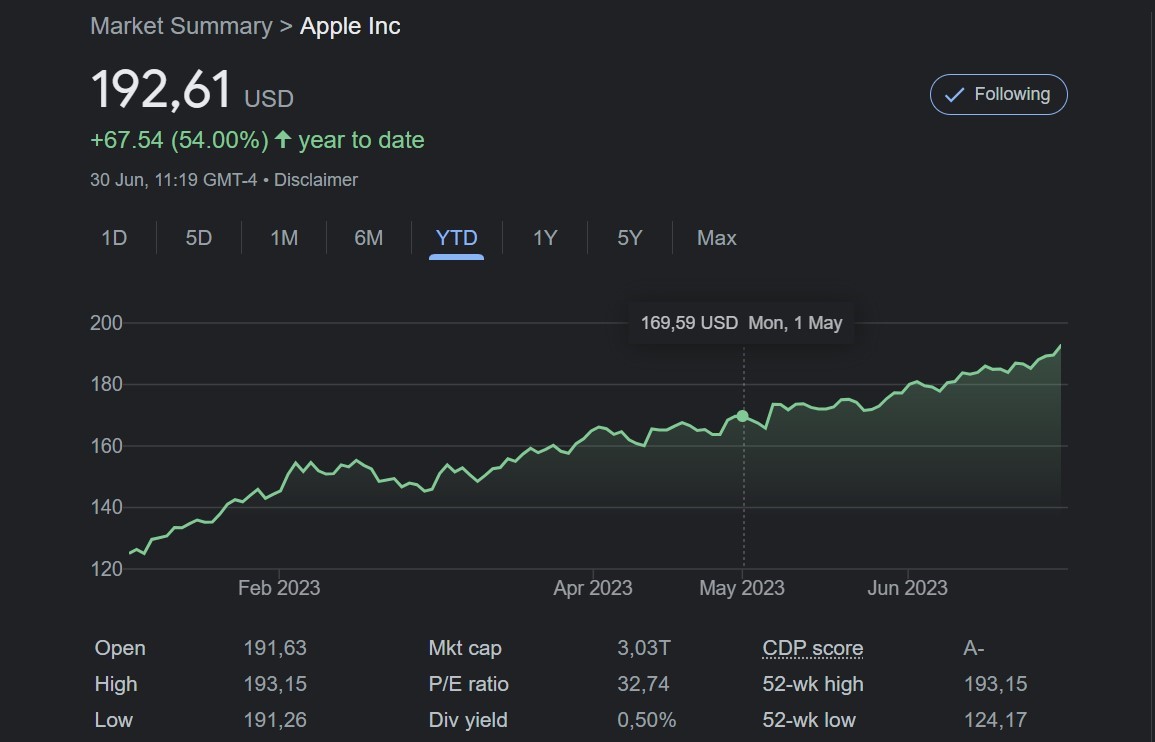Screen dimensions: 1155x742
Task: Click the Div yield label
Action: (468, 720)
